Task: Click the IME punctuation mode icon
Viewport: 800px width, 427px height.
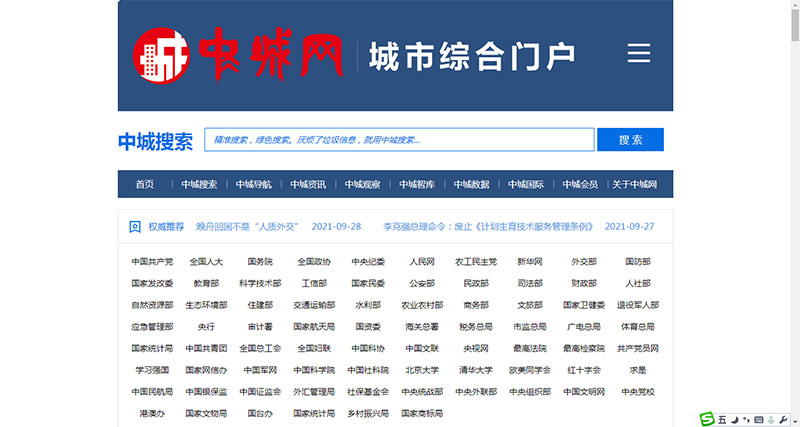Action: point(745,418)
